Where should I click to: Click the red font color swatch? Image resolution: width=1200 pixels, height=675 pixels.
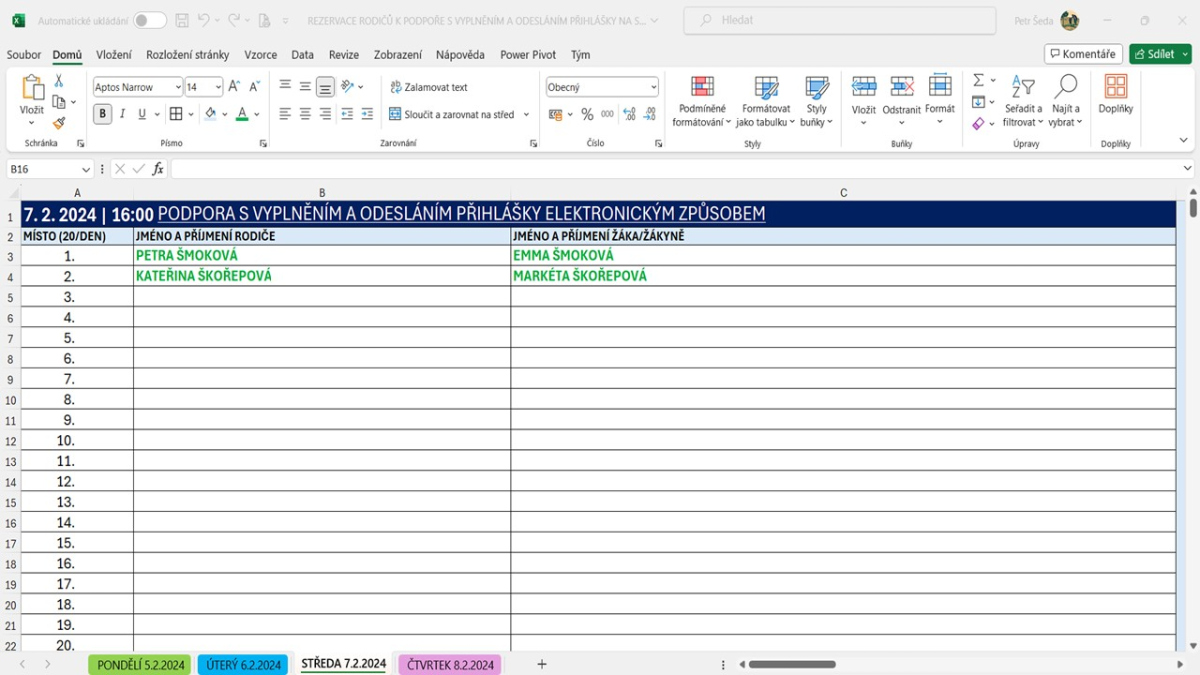tap(242, 114)
